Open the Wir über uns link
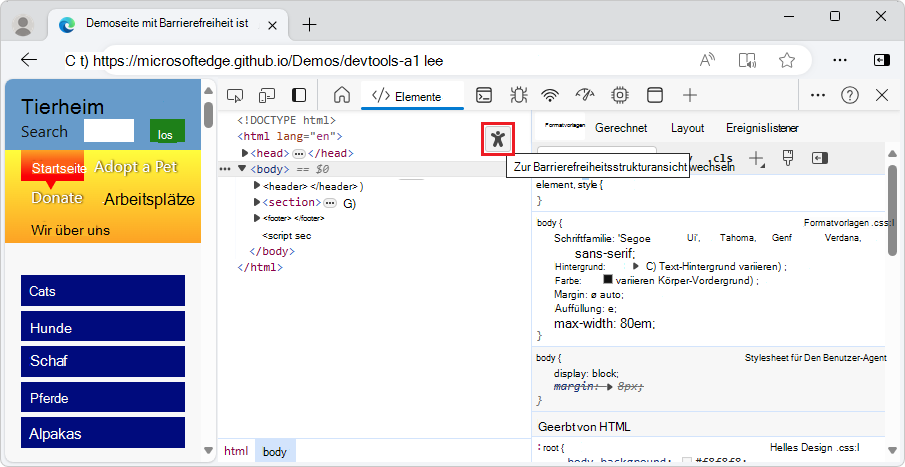The width and height of the screenshot is (905, 467). click(x=70, y=230)
